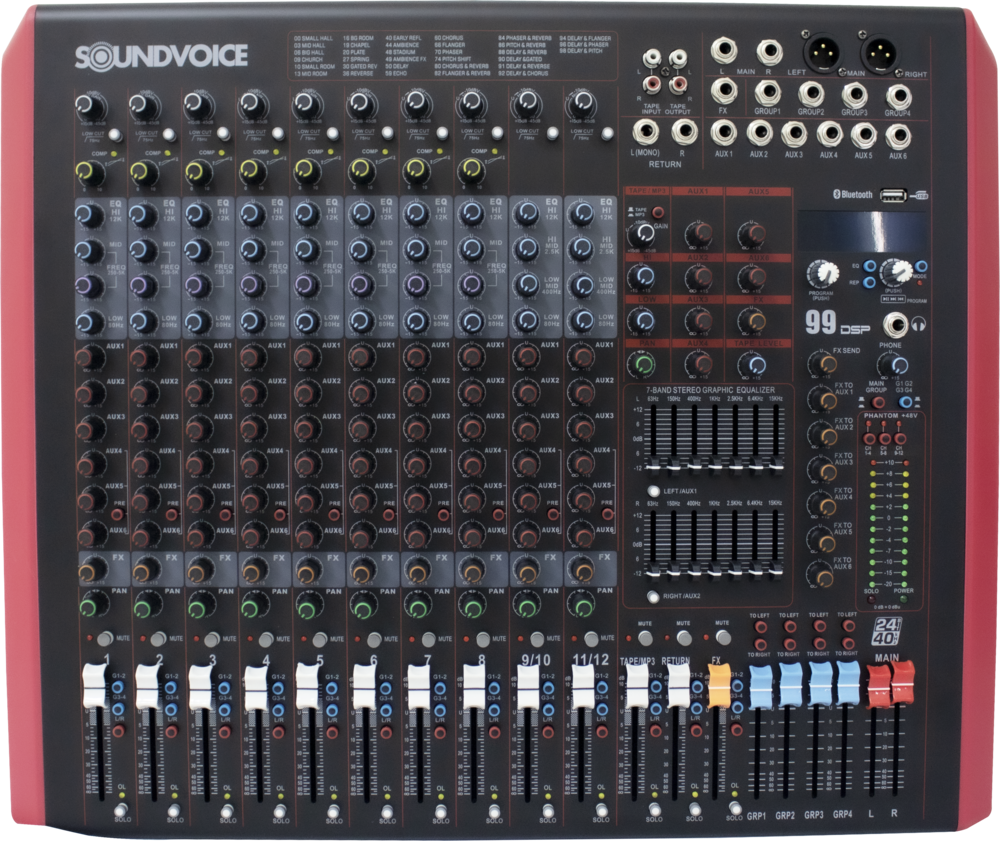Toggle the LEFT/AUX1 graphic equalizer button
This screenshot has height=841, width=1000.
(653, 491)
